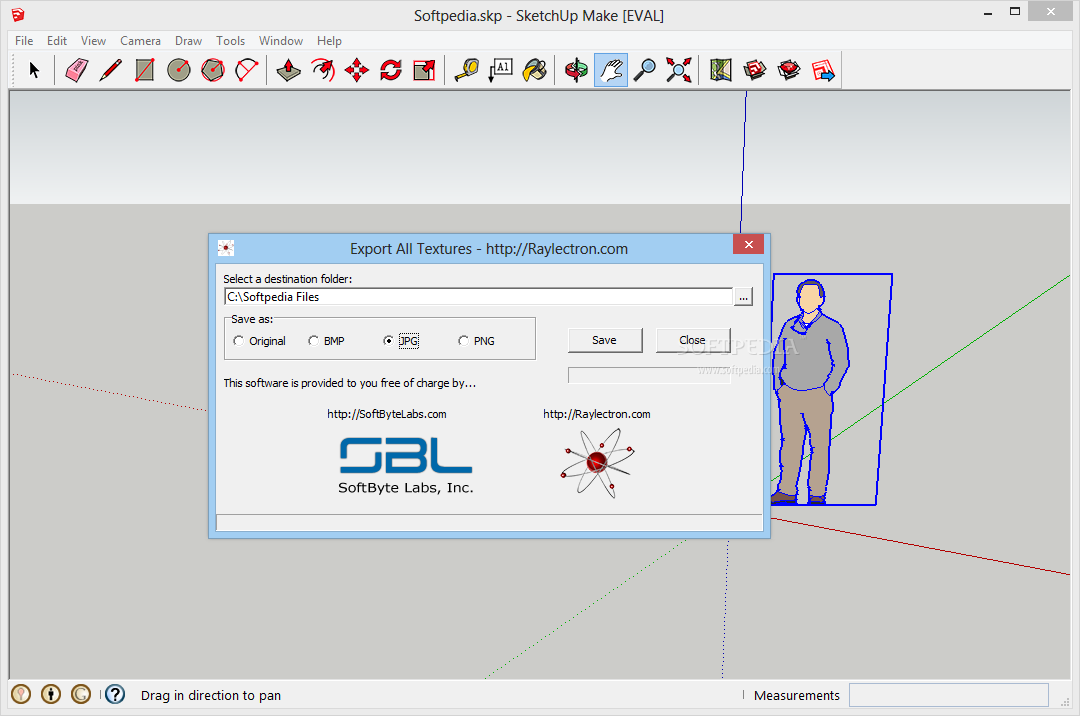Select the Original save format option

click(x=259, y=341)
